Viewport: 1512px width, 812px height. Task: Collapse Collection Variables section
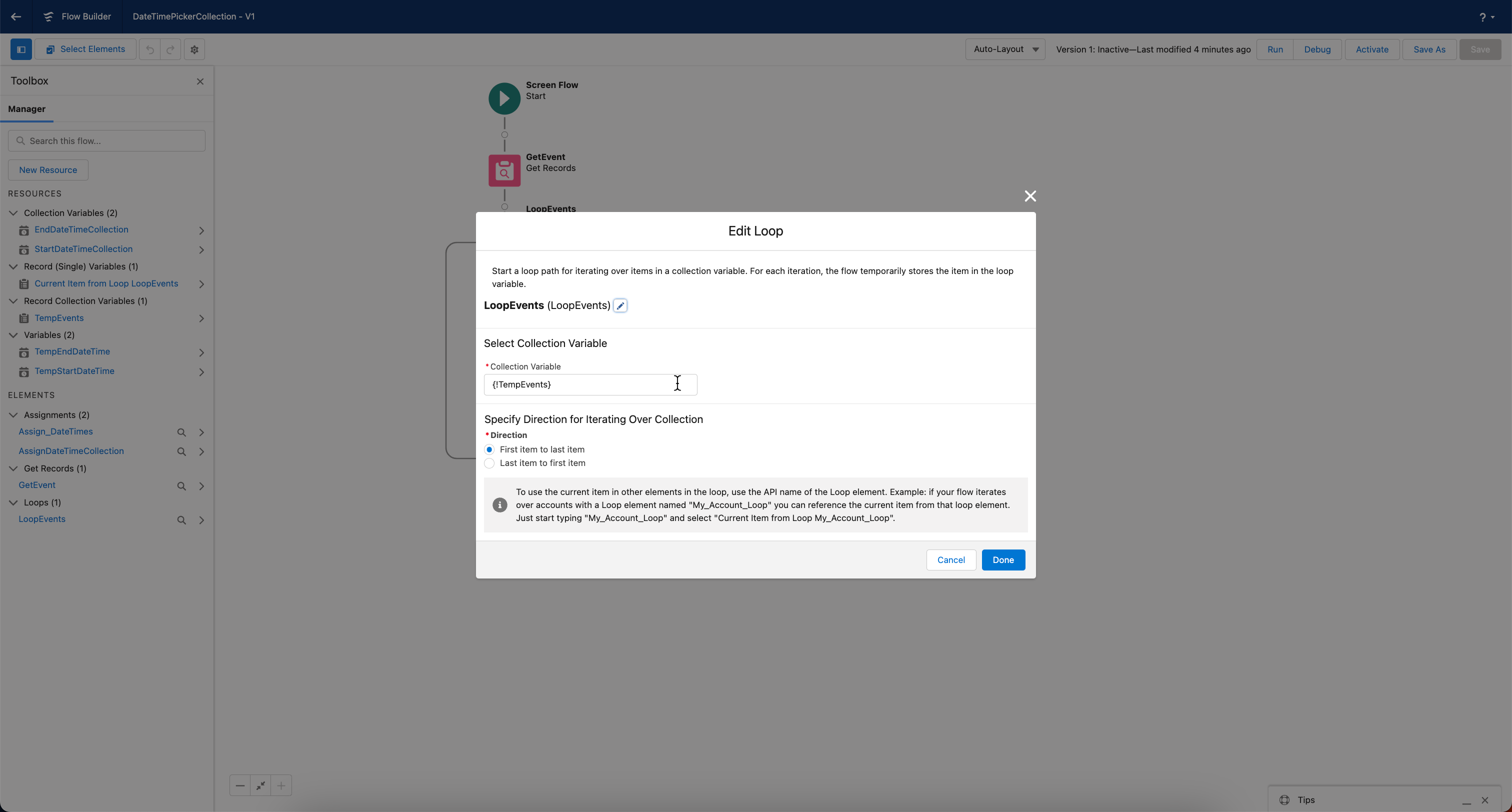pos(13,213)
